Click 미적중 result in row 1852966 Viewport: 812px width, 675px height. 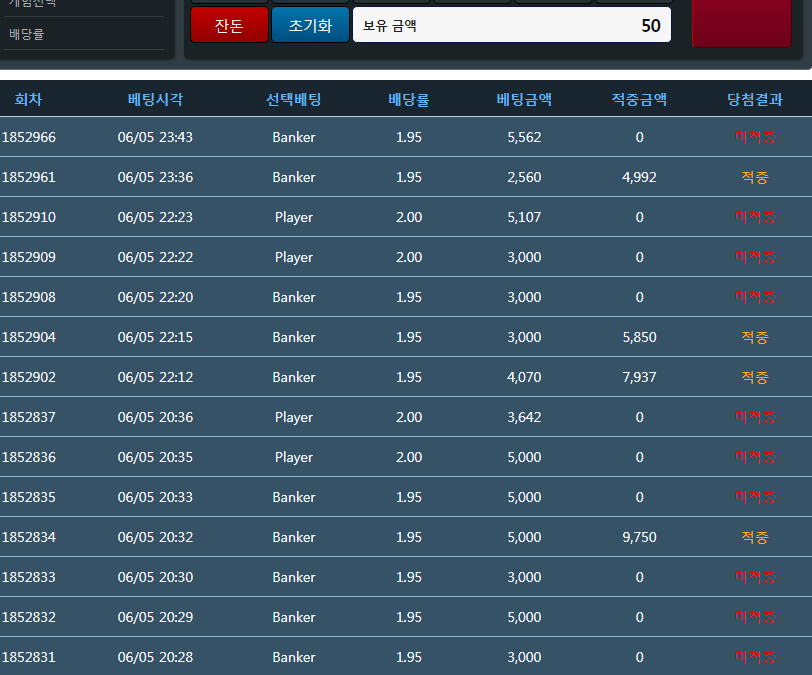click(755, 137)
